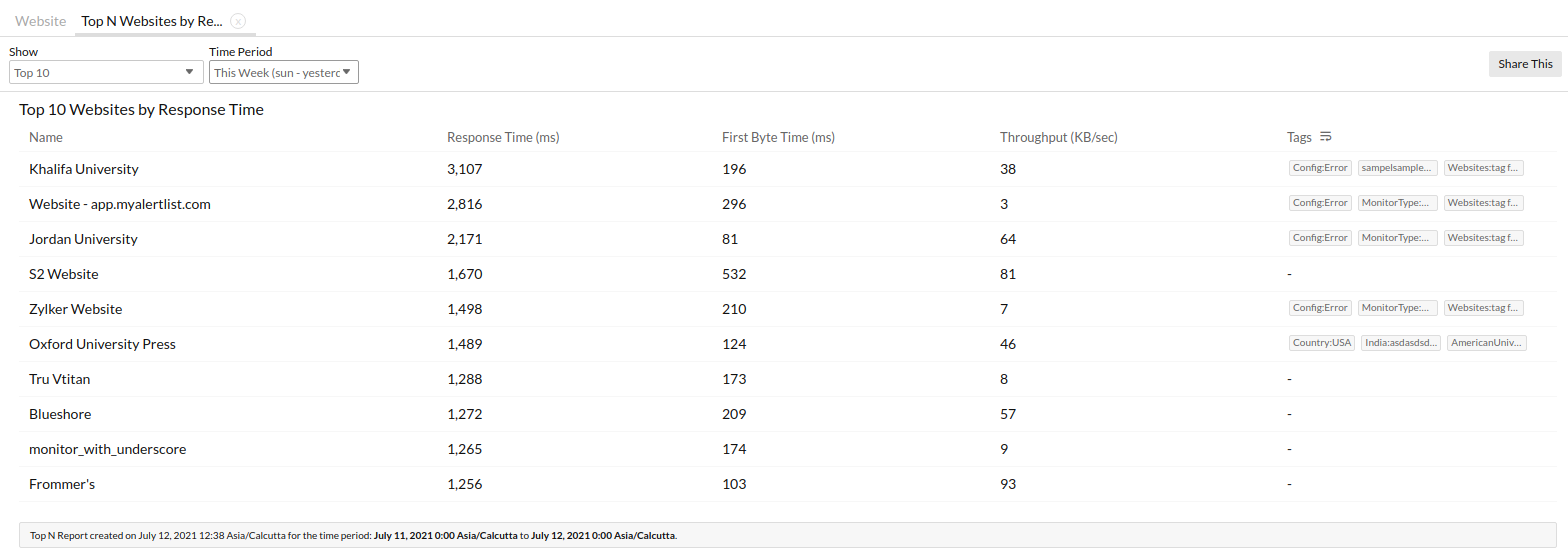Open the Frommer's website entry
Screen dimensions: 1568x552
pos(62,484)
